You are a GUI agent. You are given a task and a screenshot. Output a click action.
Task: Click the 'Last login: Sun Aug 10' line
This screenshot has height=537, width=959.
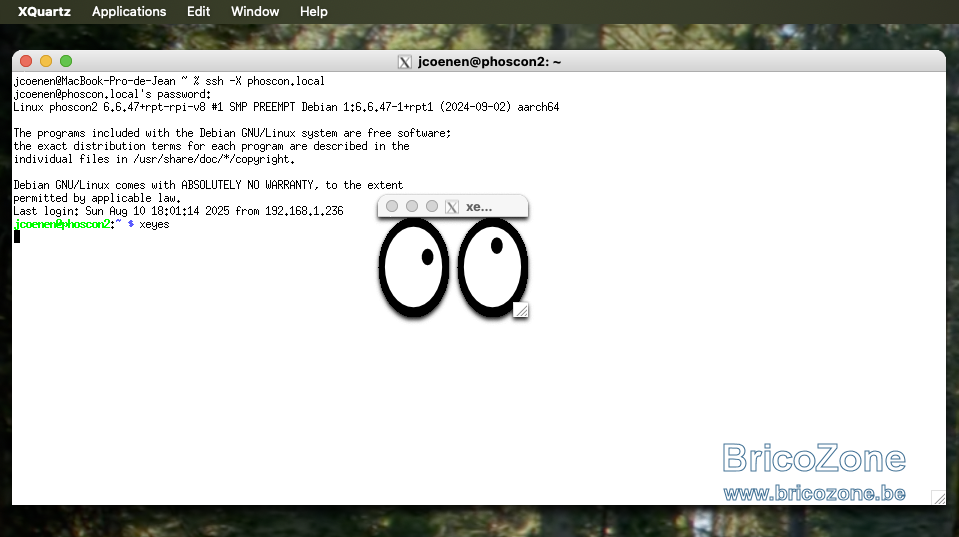[179, 211]
